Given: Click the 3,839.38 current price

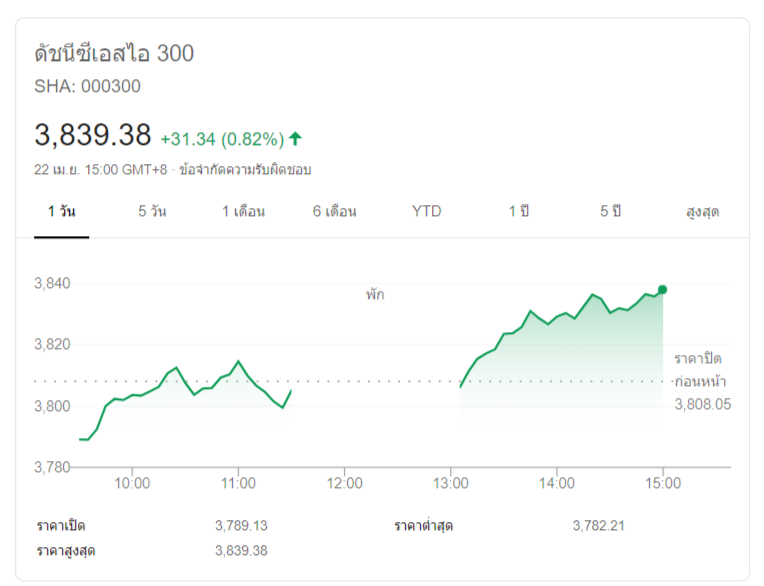Looking at the screenshot, I should click(92, 135).
